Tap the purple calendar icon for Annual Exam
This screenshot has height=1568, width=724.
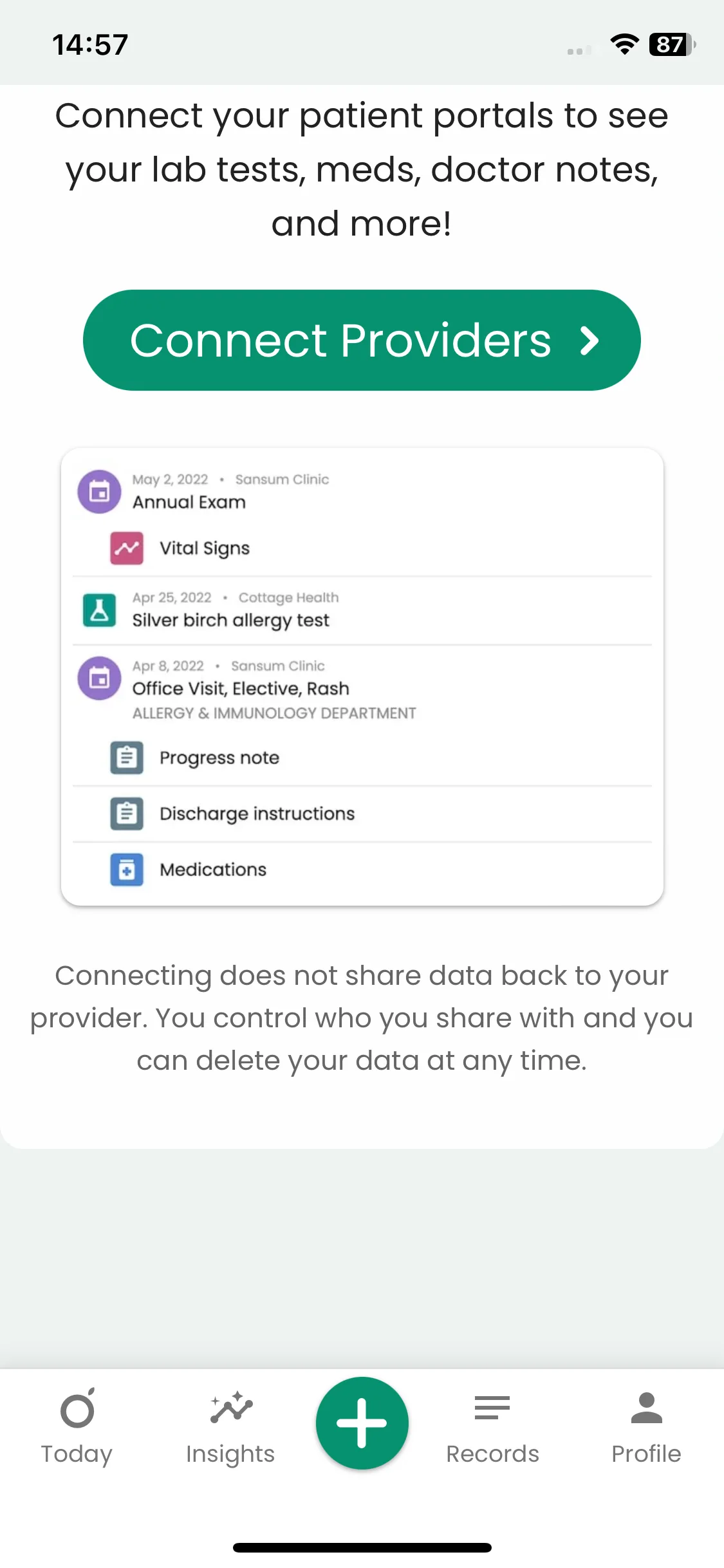click(x=99, y=492)
